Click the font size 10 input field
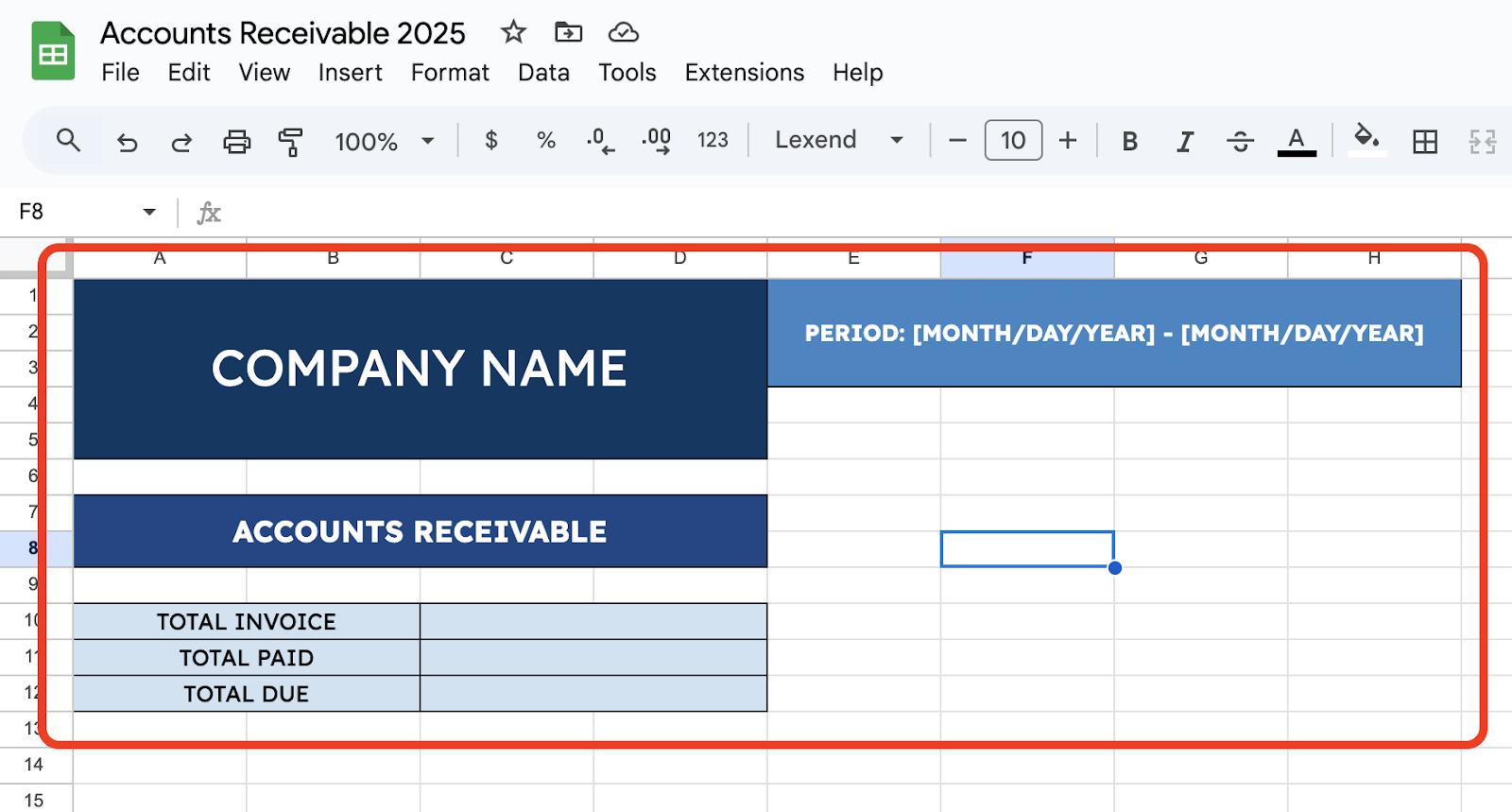This screenshot has height=812, width=1512. pyautogui.click(x=1013, y=141)
